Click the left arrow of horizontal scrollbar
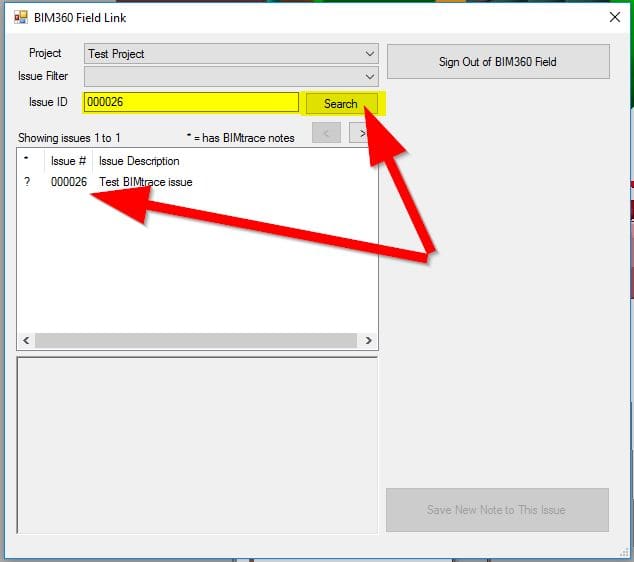This screenshot has height=562, width=634. (26, 340)
